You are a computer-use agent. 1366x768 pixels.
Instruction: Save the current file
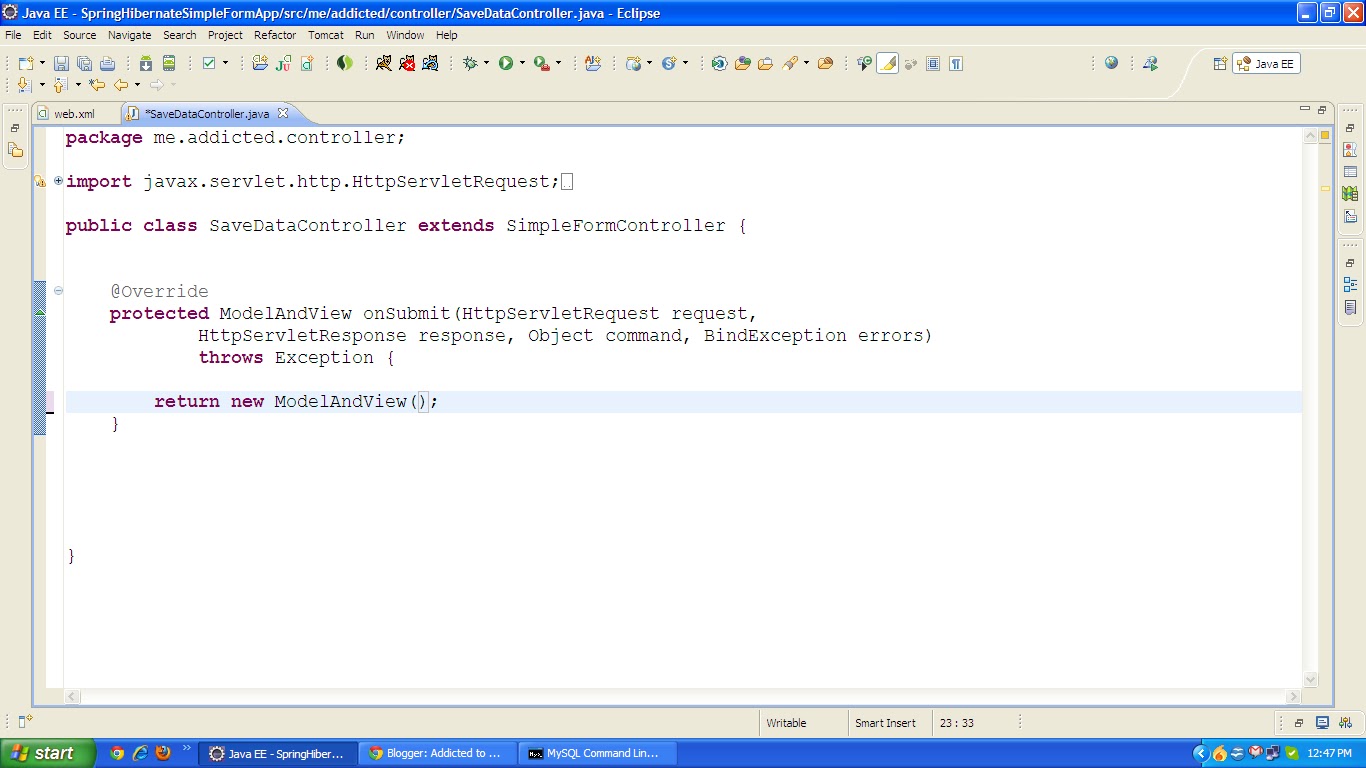(x=61, y=63)
